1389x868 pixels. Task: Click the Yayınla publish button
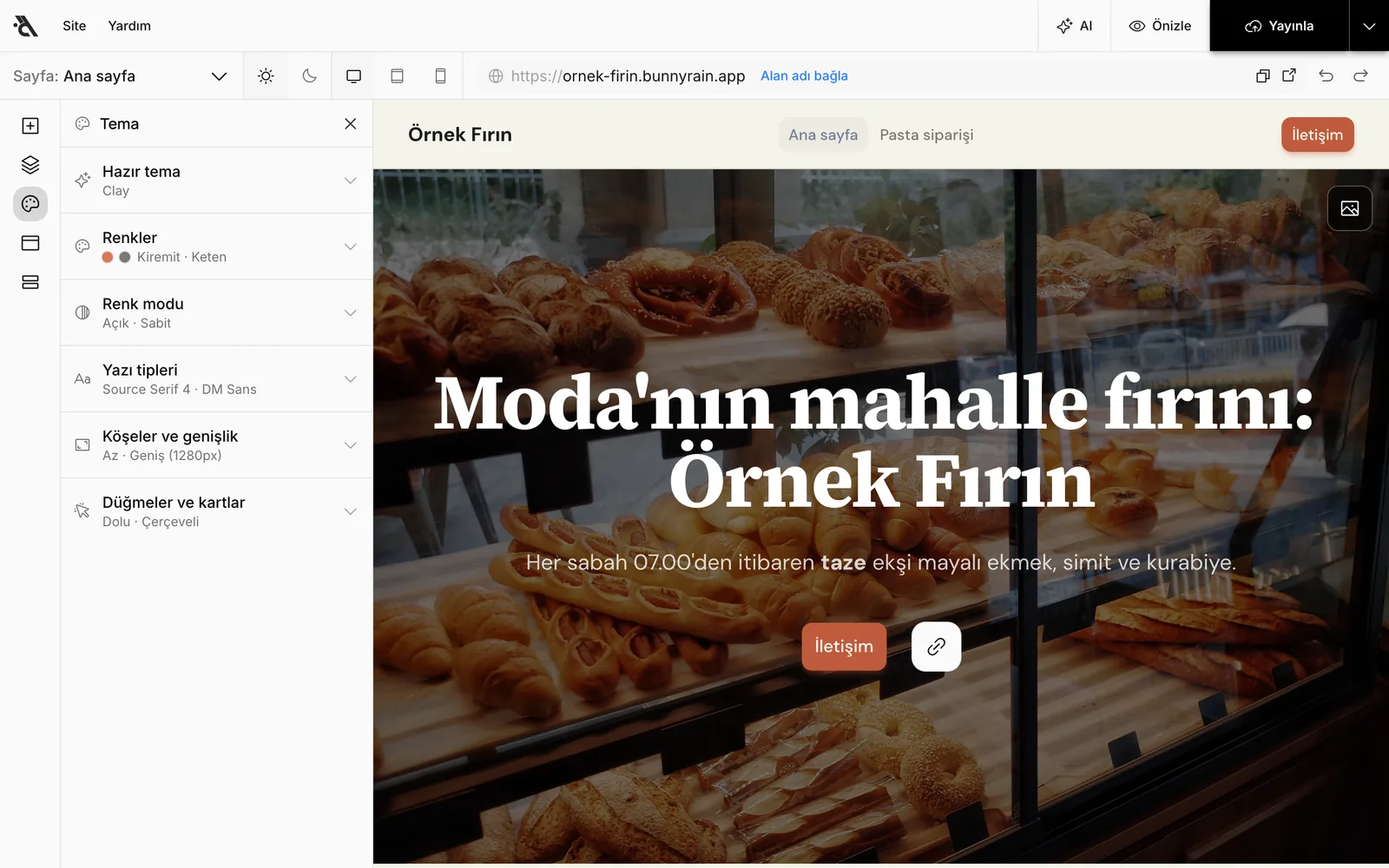point(1280,26)
